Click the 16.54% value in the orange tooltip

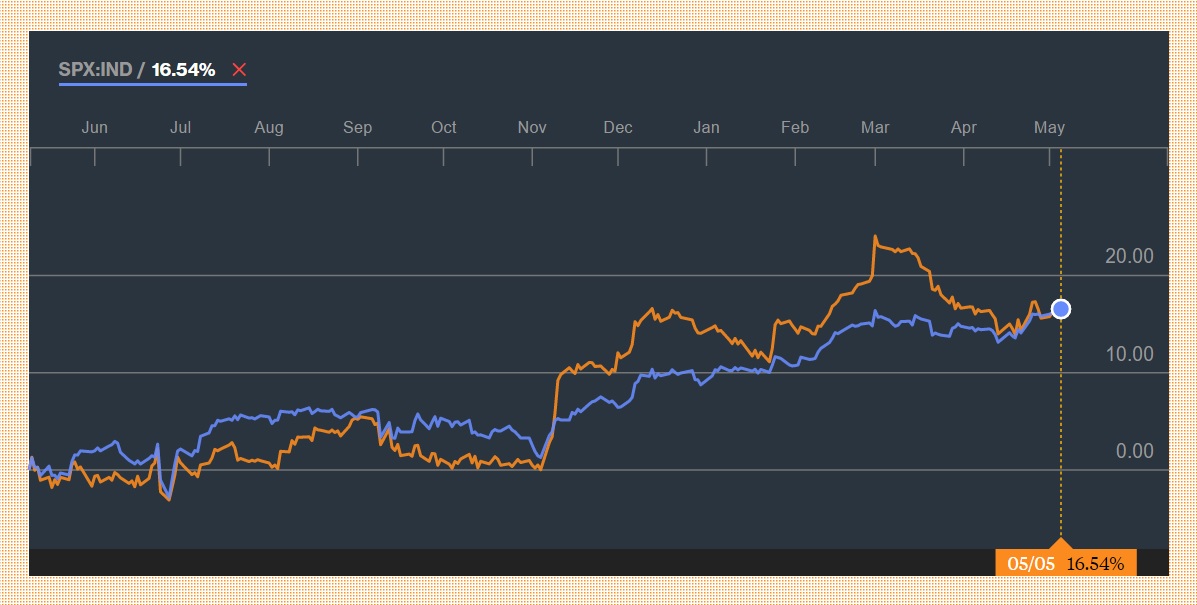1095,562
